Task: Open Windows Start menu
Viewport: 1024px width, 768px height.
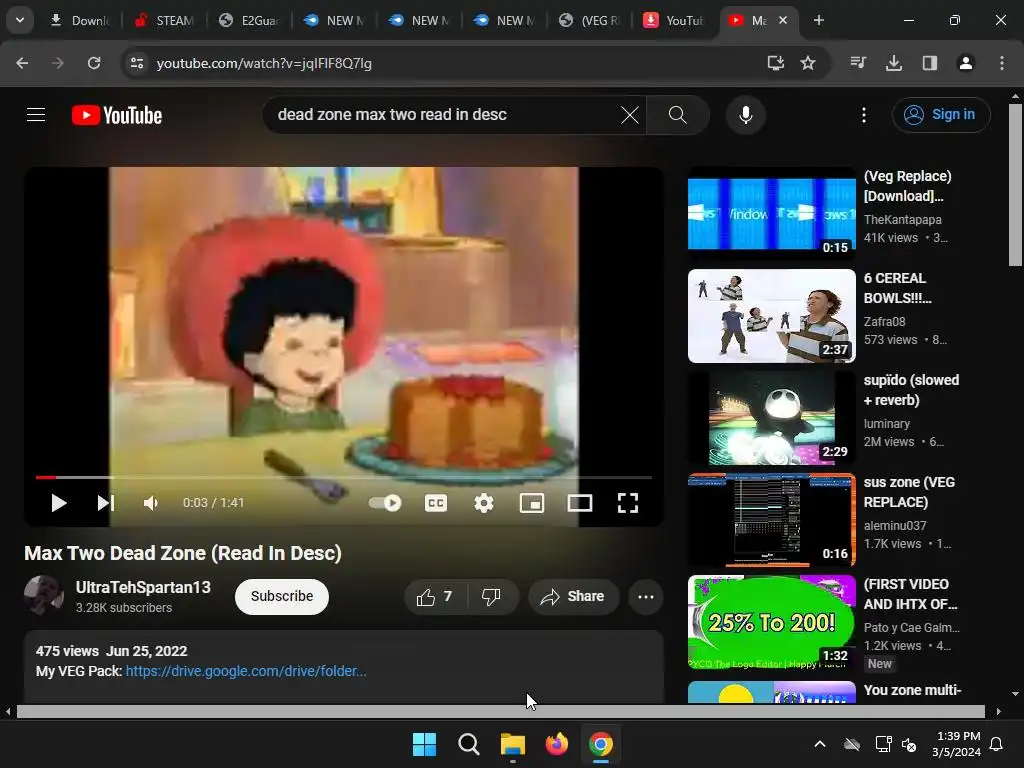Action: coord(424,744)
